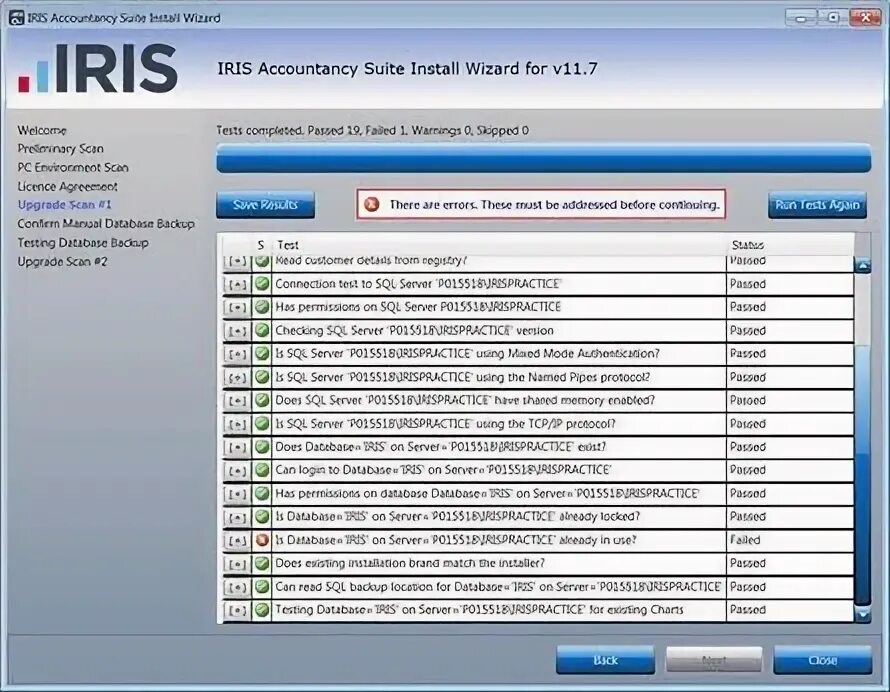Screen dimensions: 890x692
Task: Expand the shared memory enabled test row
Action: [x=237, y=400]
